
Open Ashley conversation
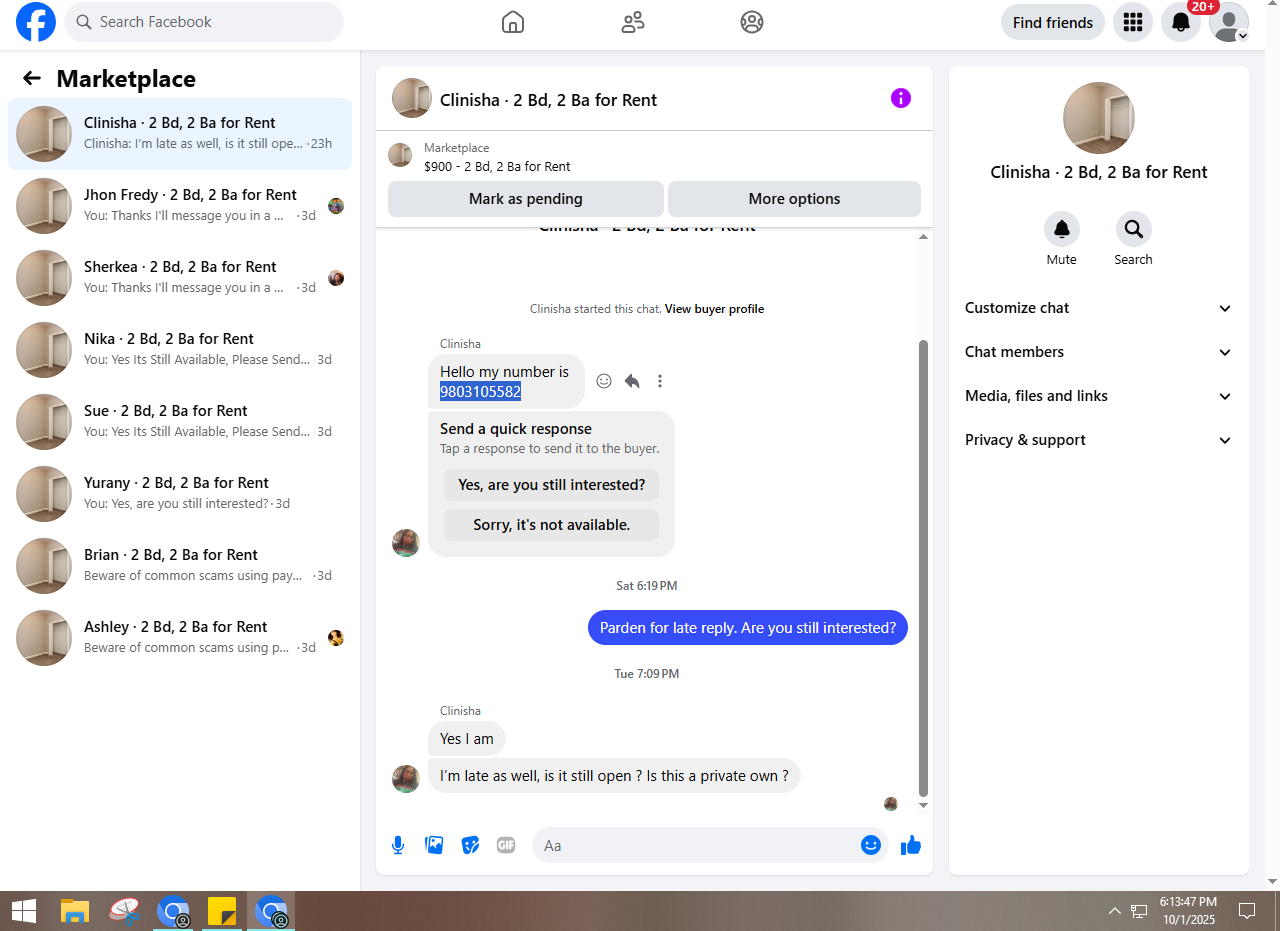180,638
